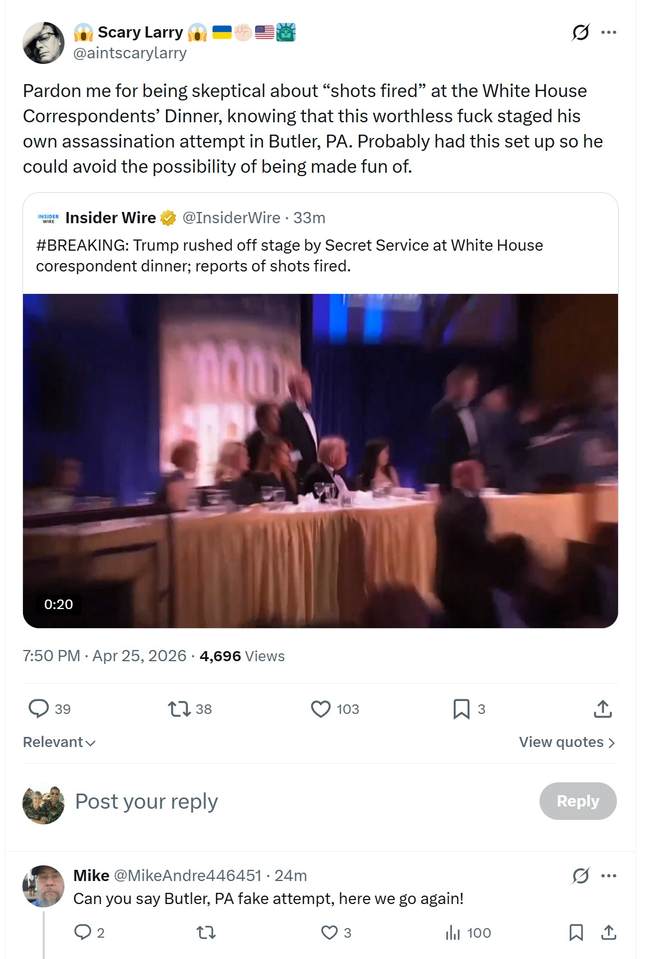Click the Grok icon on Scary Larry's post
The image size is (650, 959).
pyautogui.click(x=580, y=33)
